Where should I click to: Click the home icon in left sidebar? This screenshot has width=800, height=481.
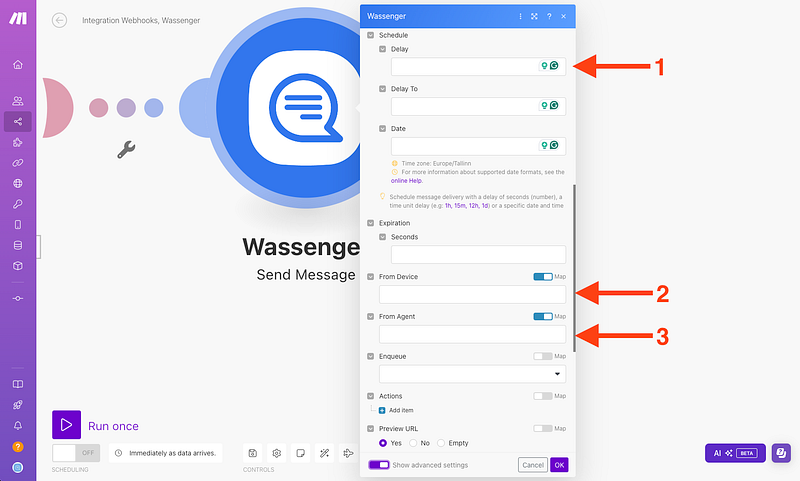pos(18,65)
